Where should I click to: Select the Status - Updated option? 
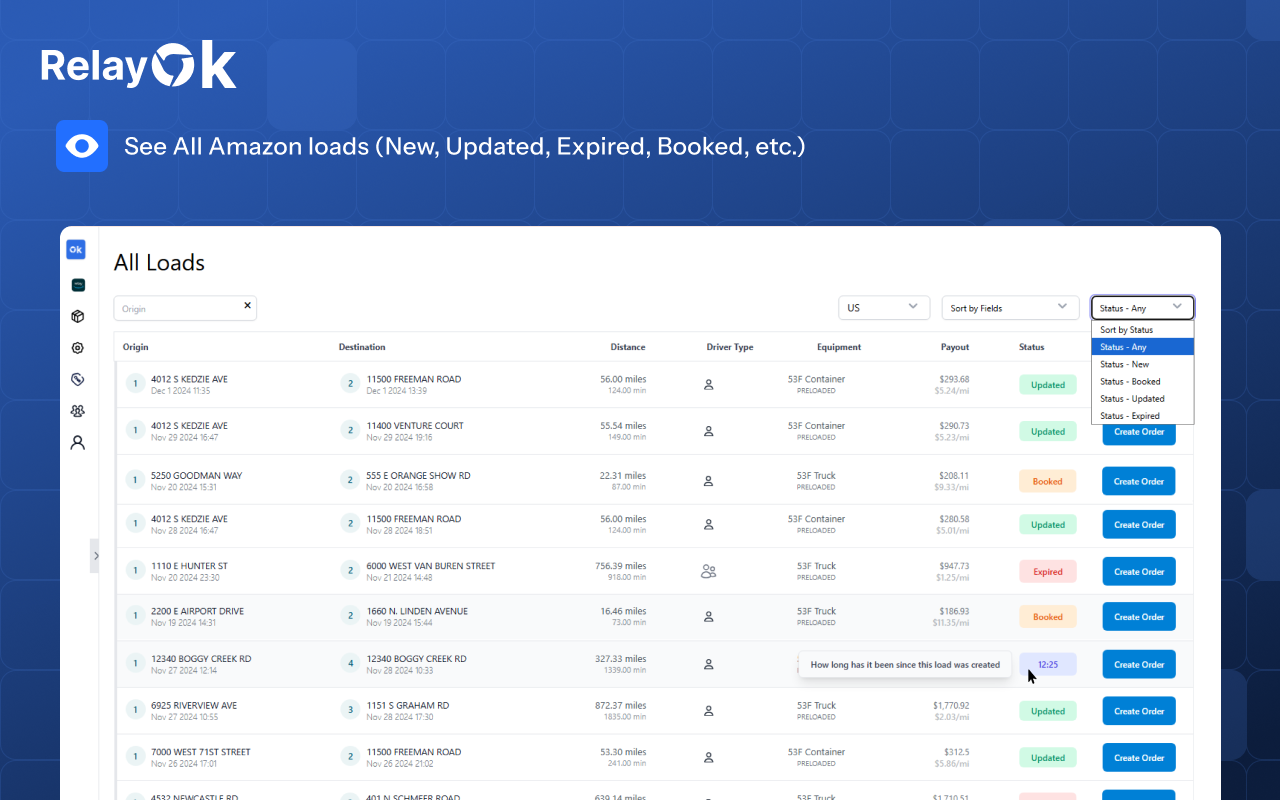tap(1142, 398)
